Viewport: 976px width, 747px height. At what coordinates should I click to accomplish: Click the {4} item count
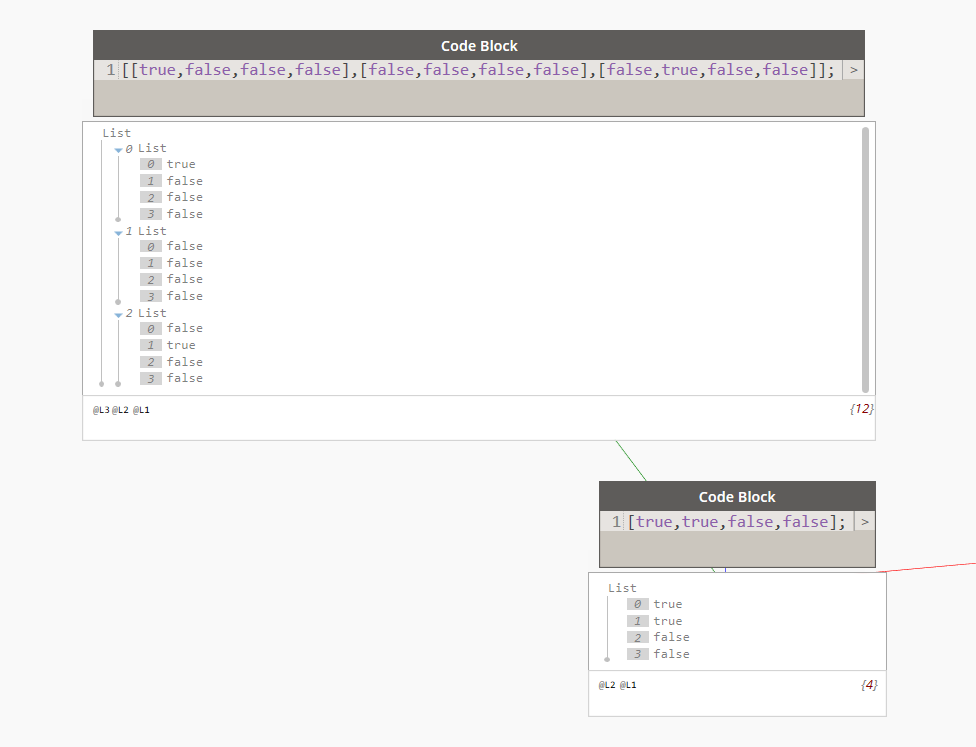tap(870, 685)
